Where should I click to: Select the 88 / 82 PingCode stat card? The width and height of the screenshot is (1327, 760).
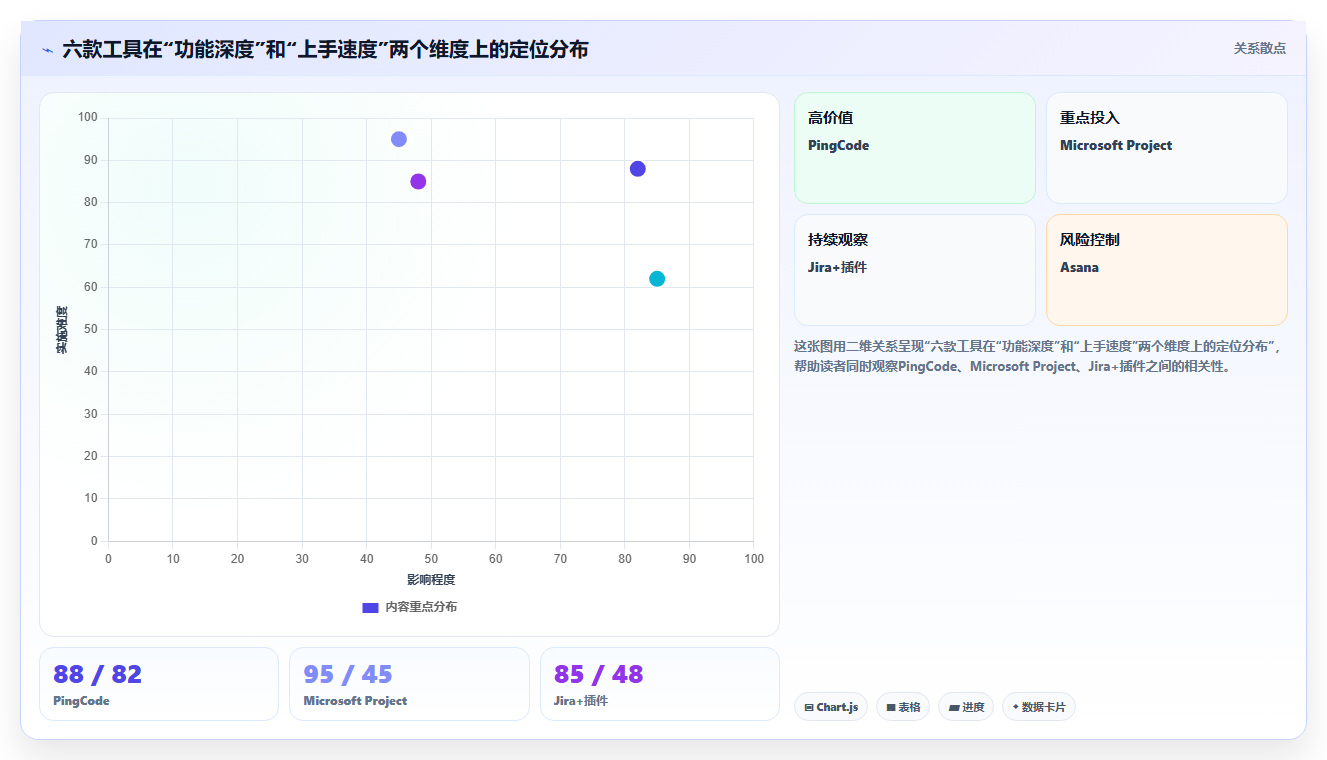pyautogui.click(x=159, y=684)
